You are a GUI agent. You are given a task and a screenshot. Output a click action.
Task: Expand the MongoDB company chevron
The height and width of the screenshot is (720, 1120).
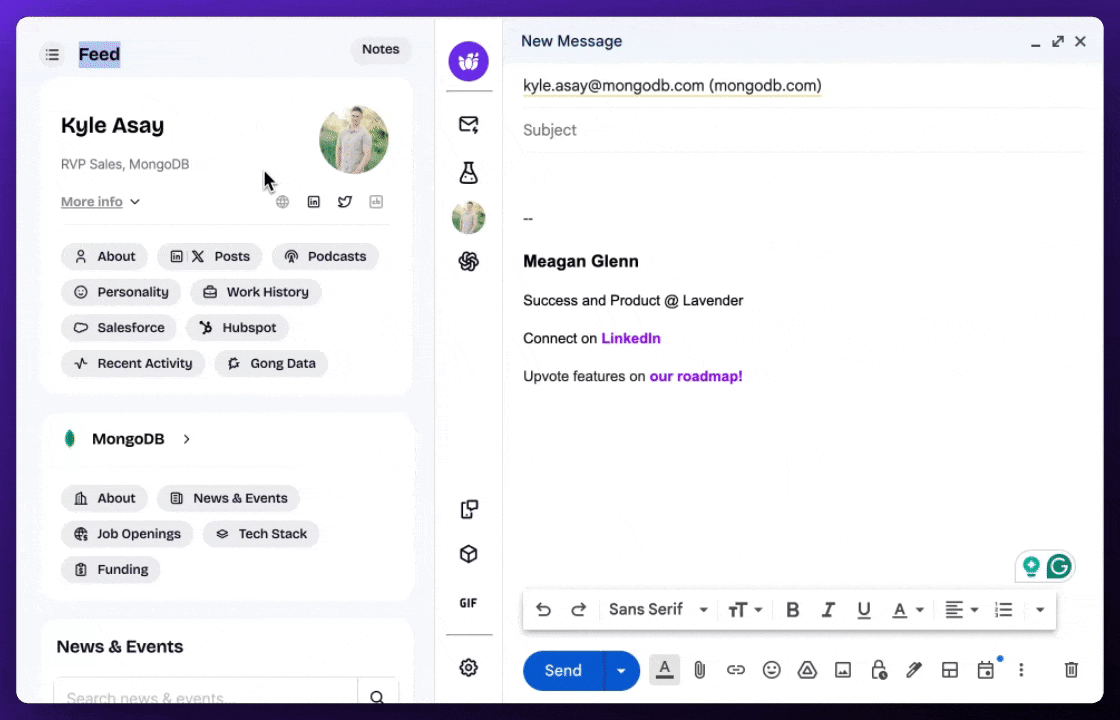pyautogui.click(x=186, y=439)
